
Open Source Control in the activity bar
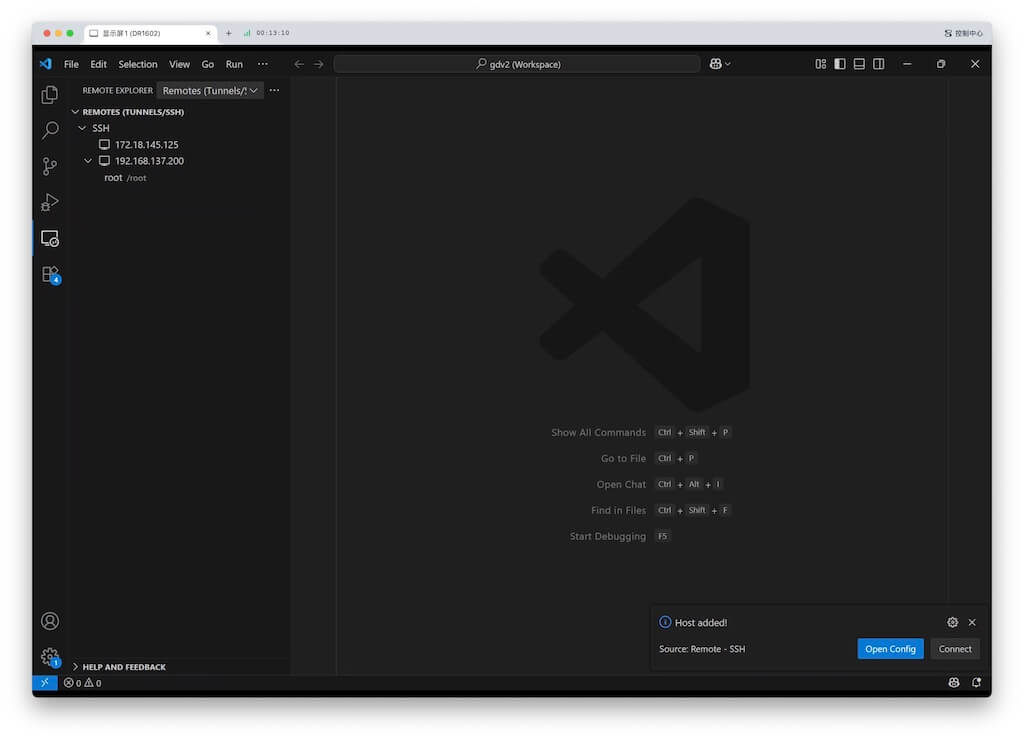pyautogui.click(x=49, y=166)
